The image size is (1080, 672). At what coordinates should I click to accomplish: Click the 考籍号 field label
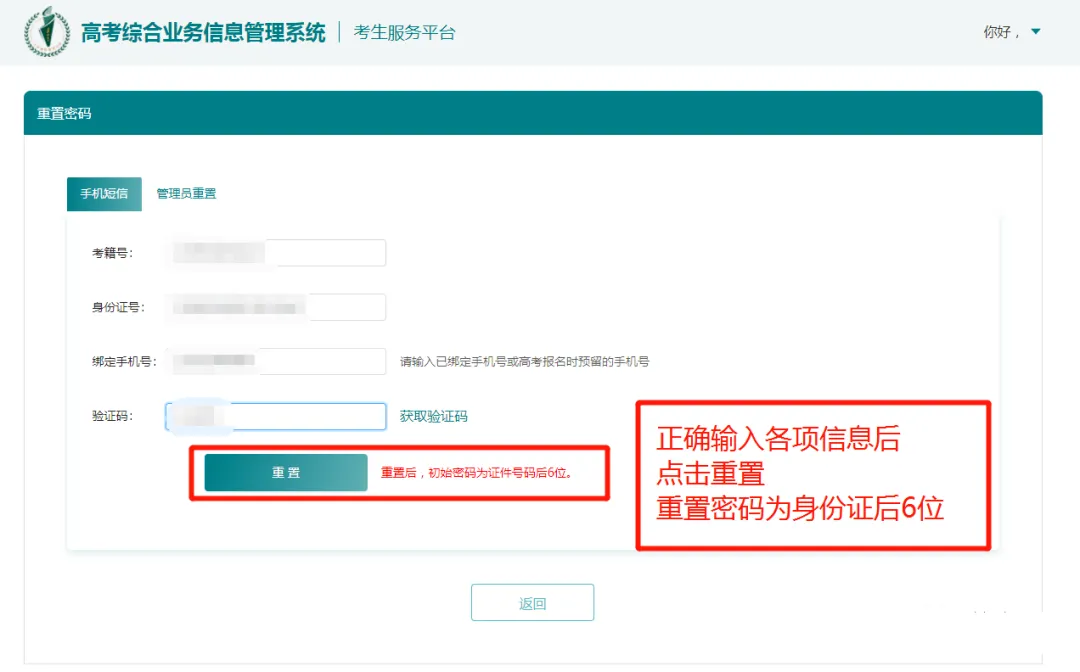coord(112,253)
